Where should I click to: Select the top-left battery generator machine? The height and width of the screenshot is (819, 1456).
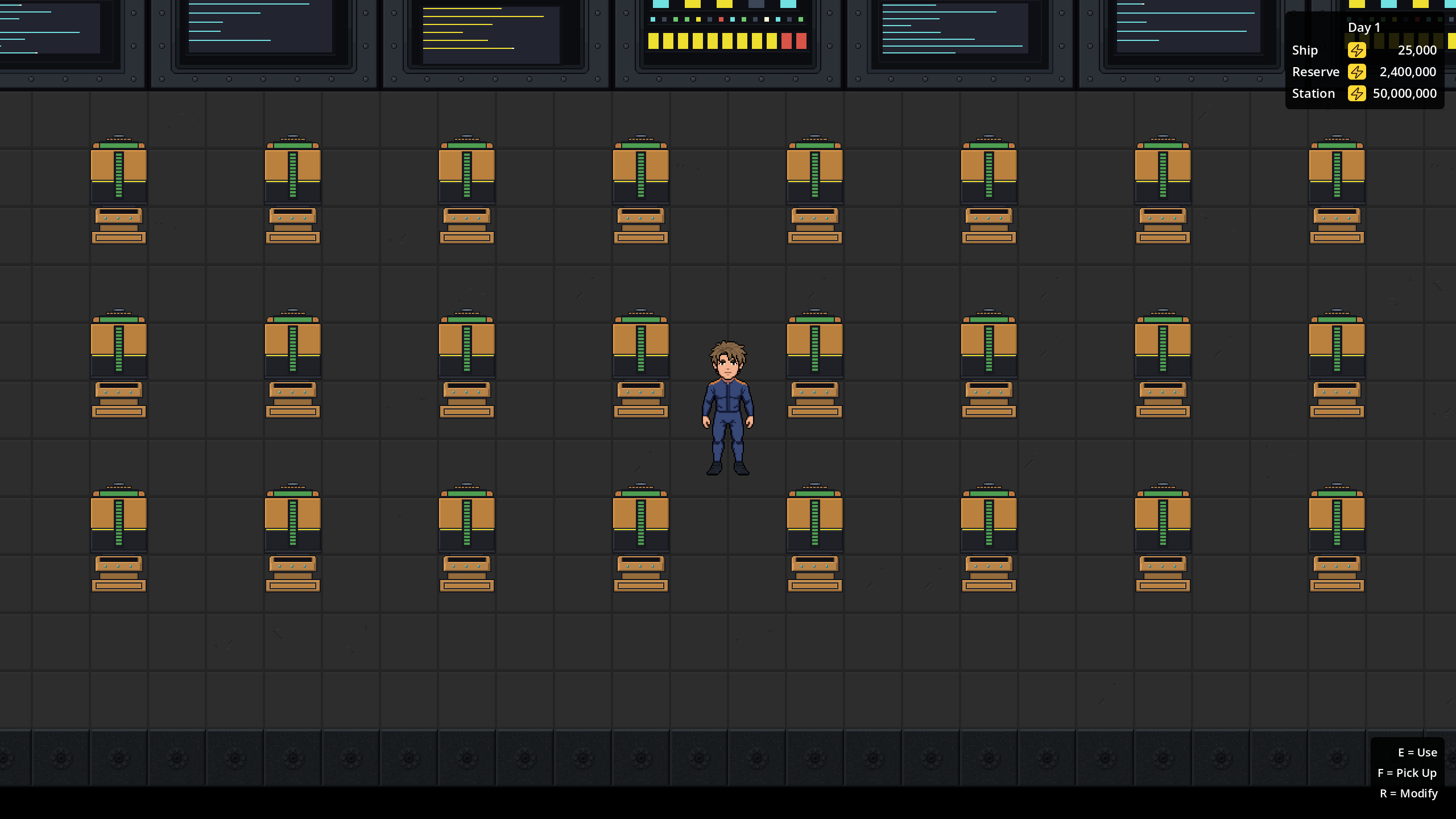[119, 189]
